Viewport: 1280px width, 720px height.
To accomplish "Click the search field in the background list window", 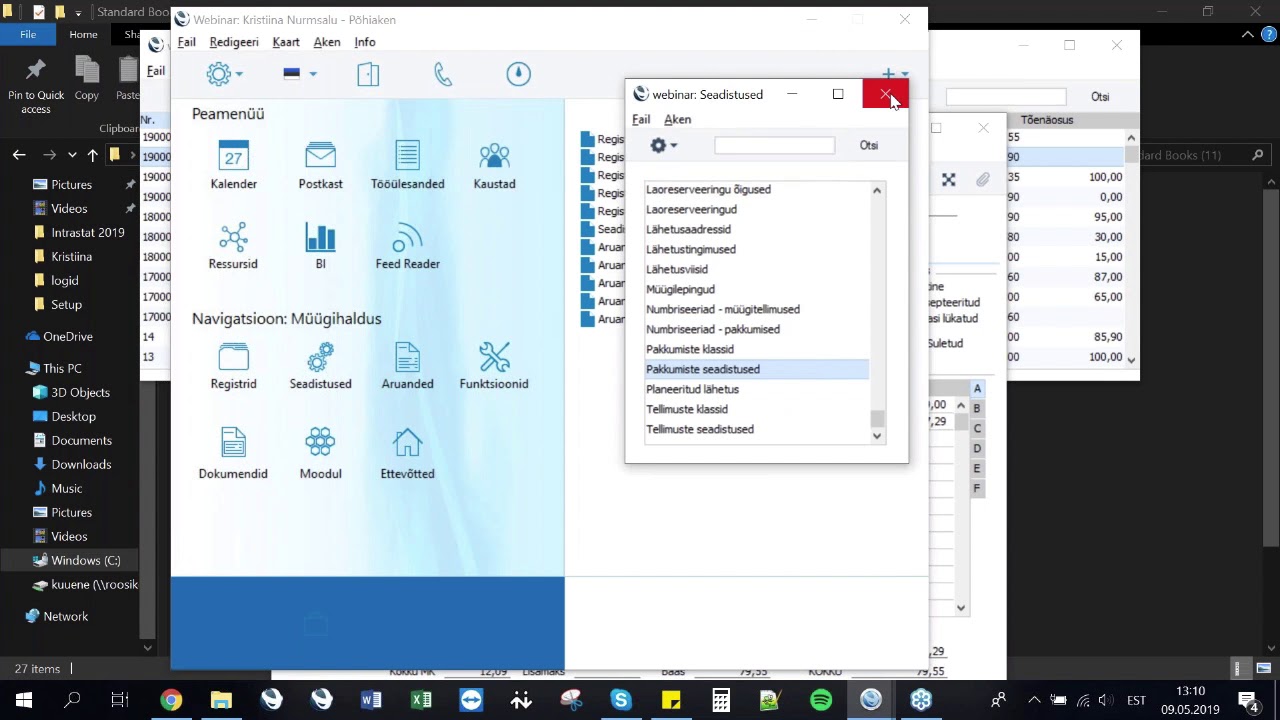I will click(x=1006, y=97).
